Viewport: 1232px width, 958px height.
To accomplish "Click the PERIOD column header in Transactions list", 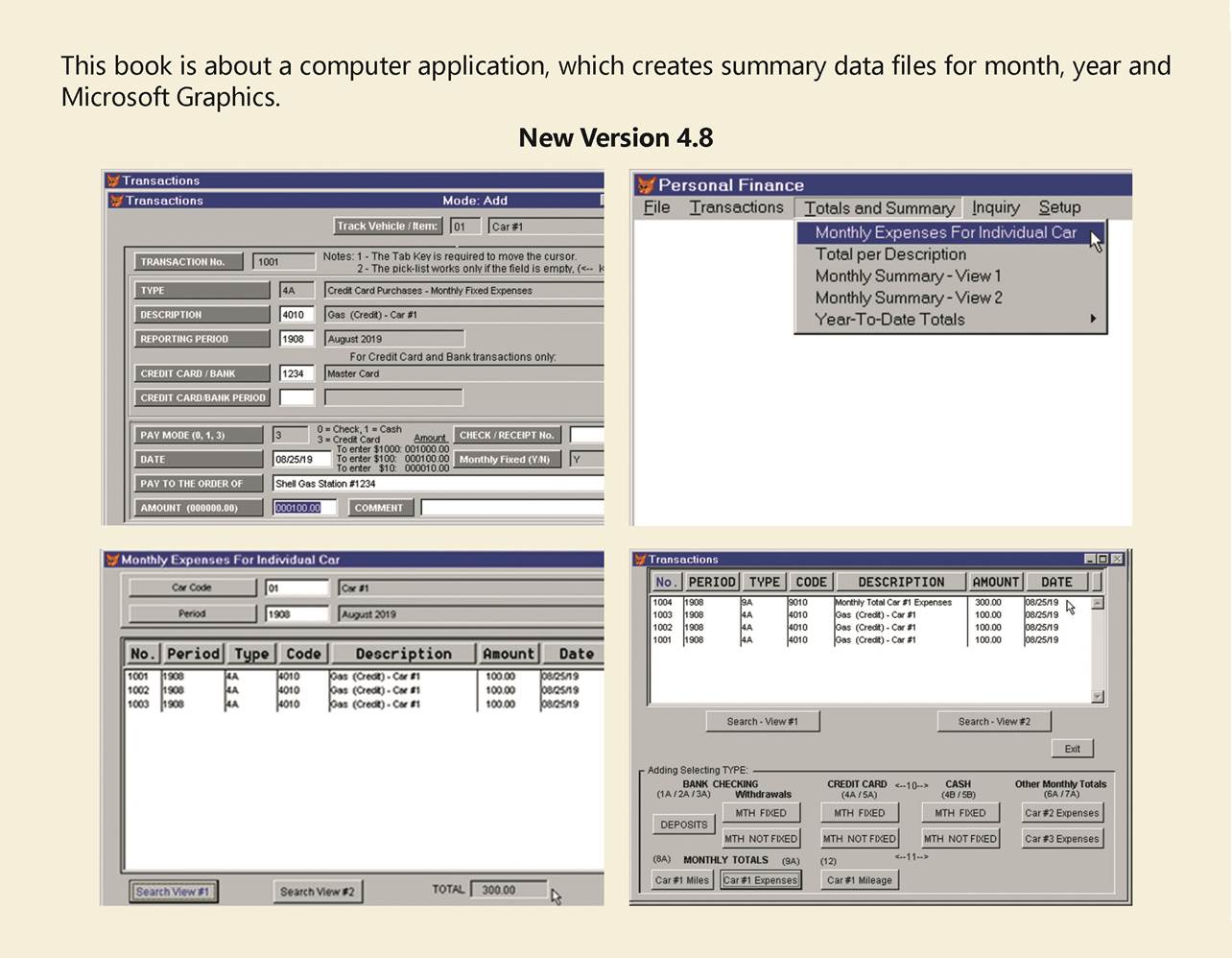I will click(712, 582).
